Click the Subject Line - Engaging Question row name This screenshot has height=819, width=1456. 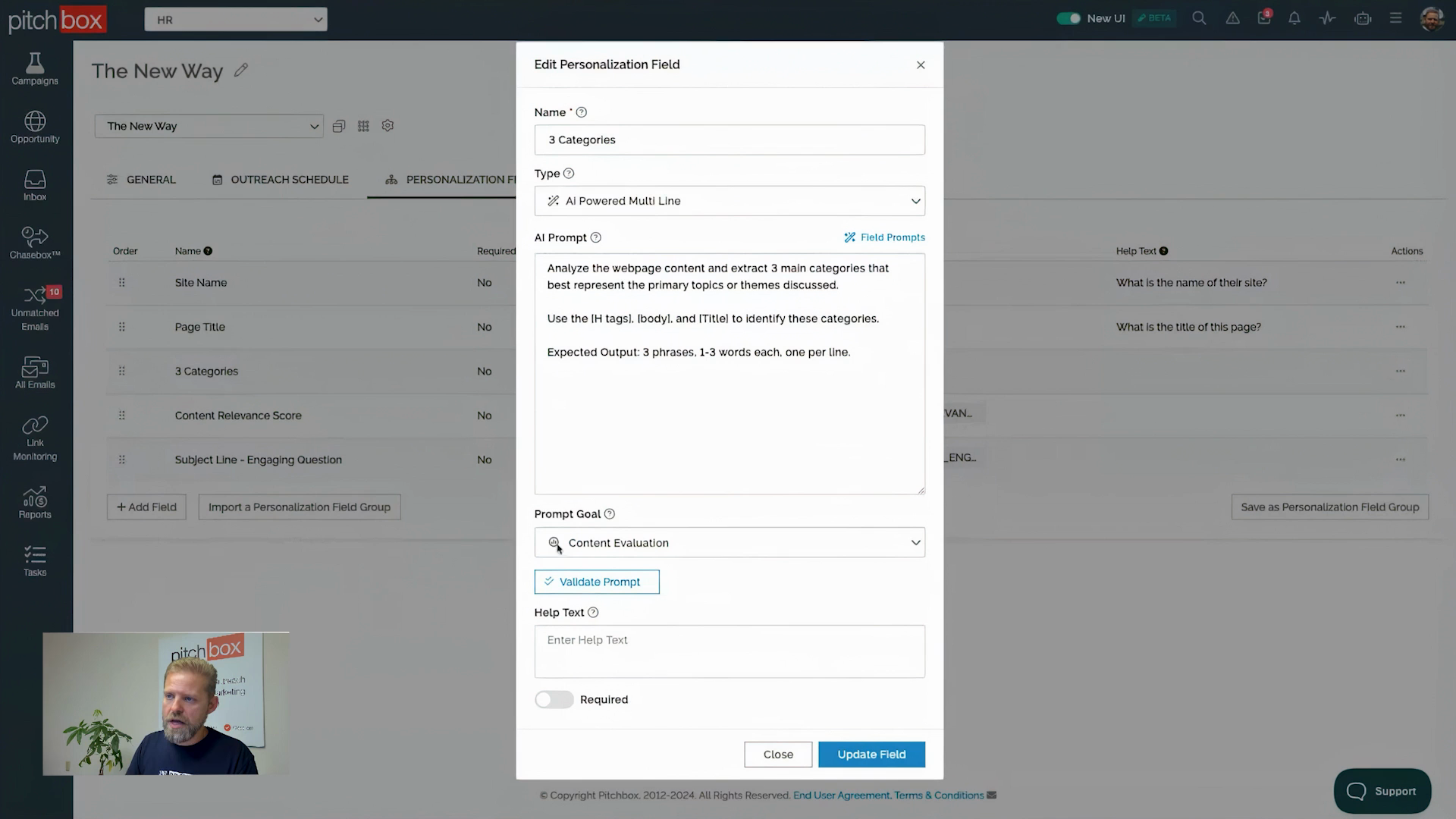(x=258, y=460)
